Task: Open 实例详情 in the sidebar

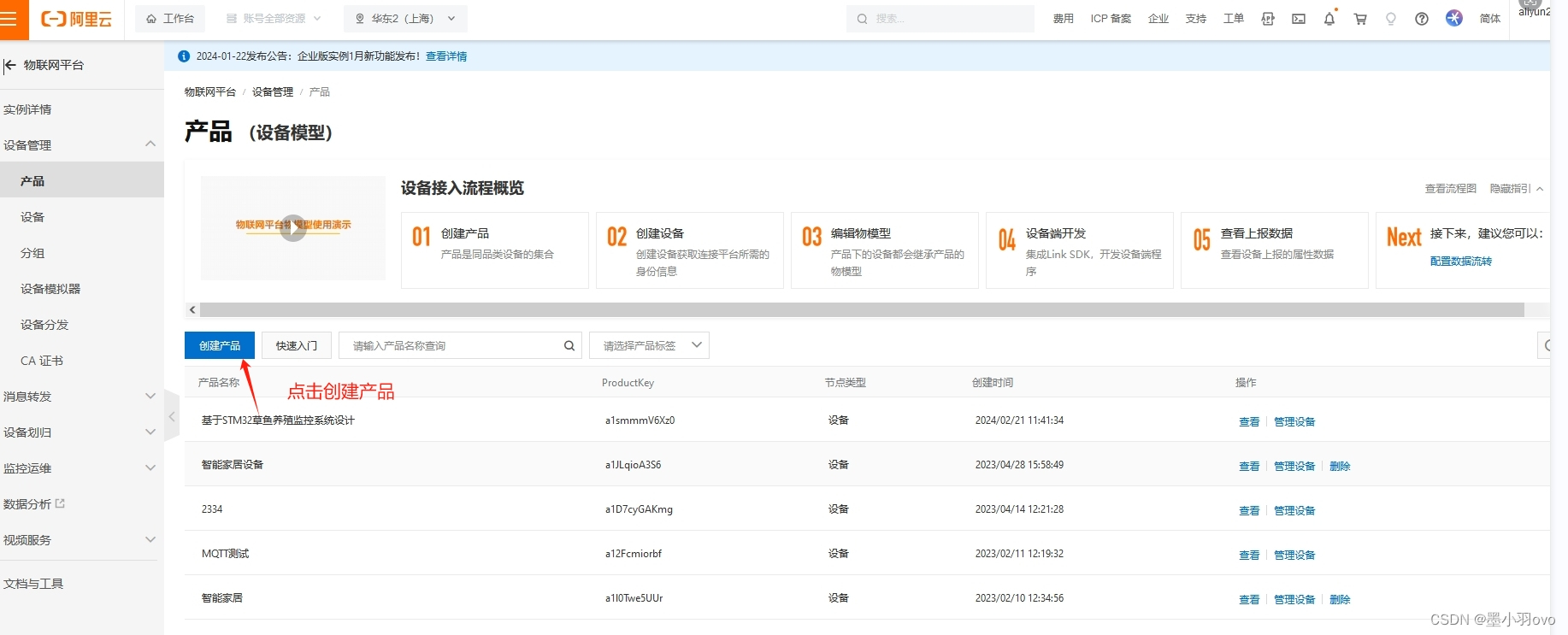Action: tap(27, 109)
